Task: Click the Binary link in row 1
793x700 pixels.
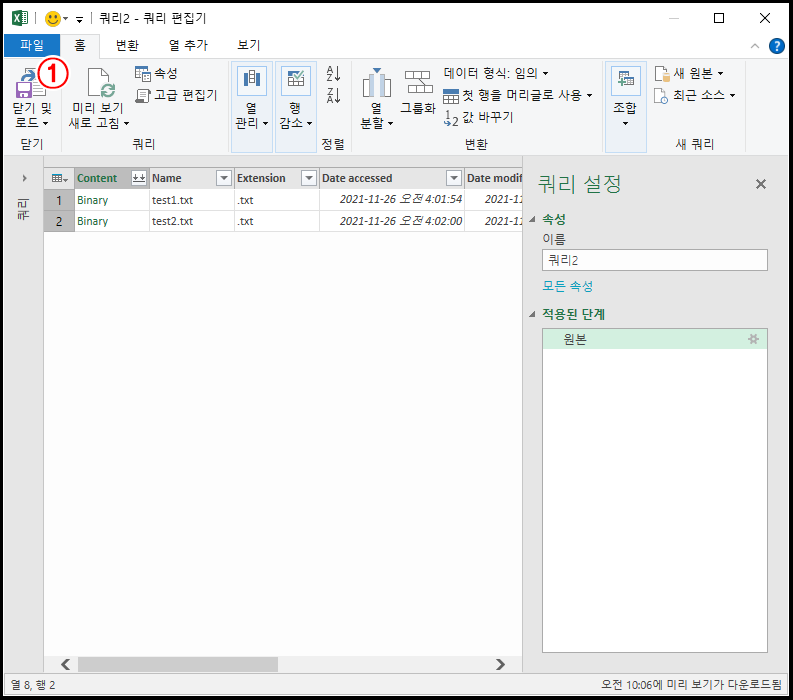Action: (93, 200)
